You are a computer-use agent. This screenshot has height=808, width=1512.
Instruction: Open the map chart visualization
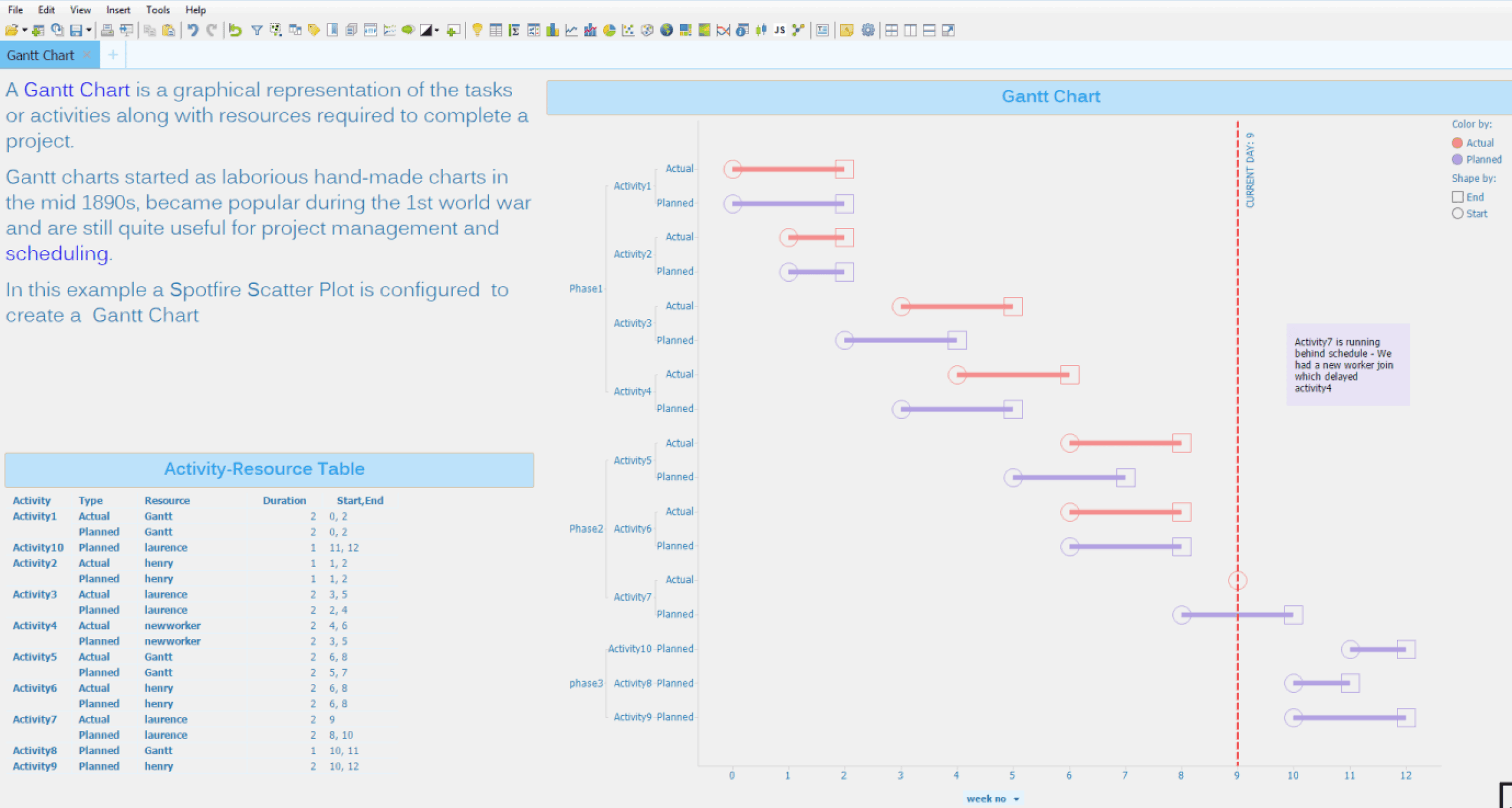pyautogui.click(x=665, y=30)
